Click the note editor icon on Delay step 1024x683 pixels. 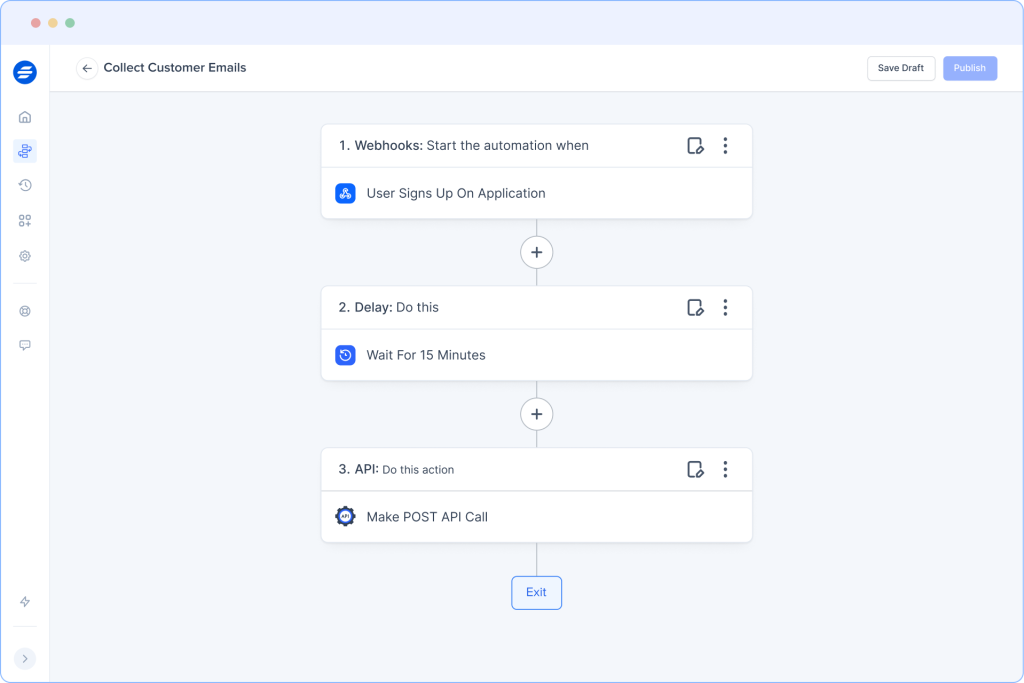(696, 307)
